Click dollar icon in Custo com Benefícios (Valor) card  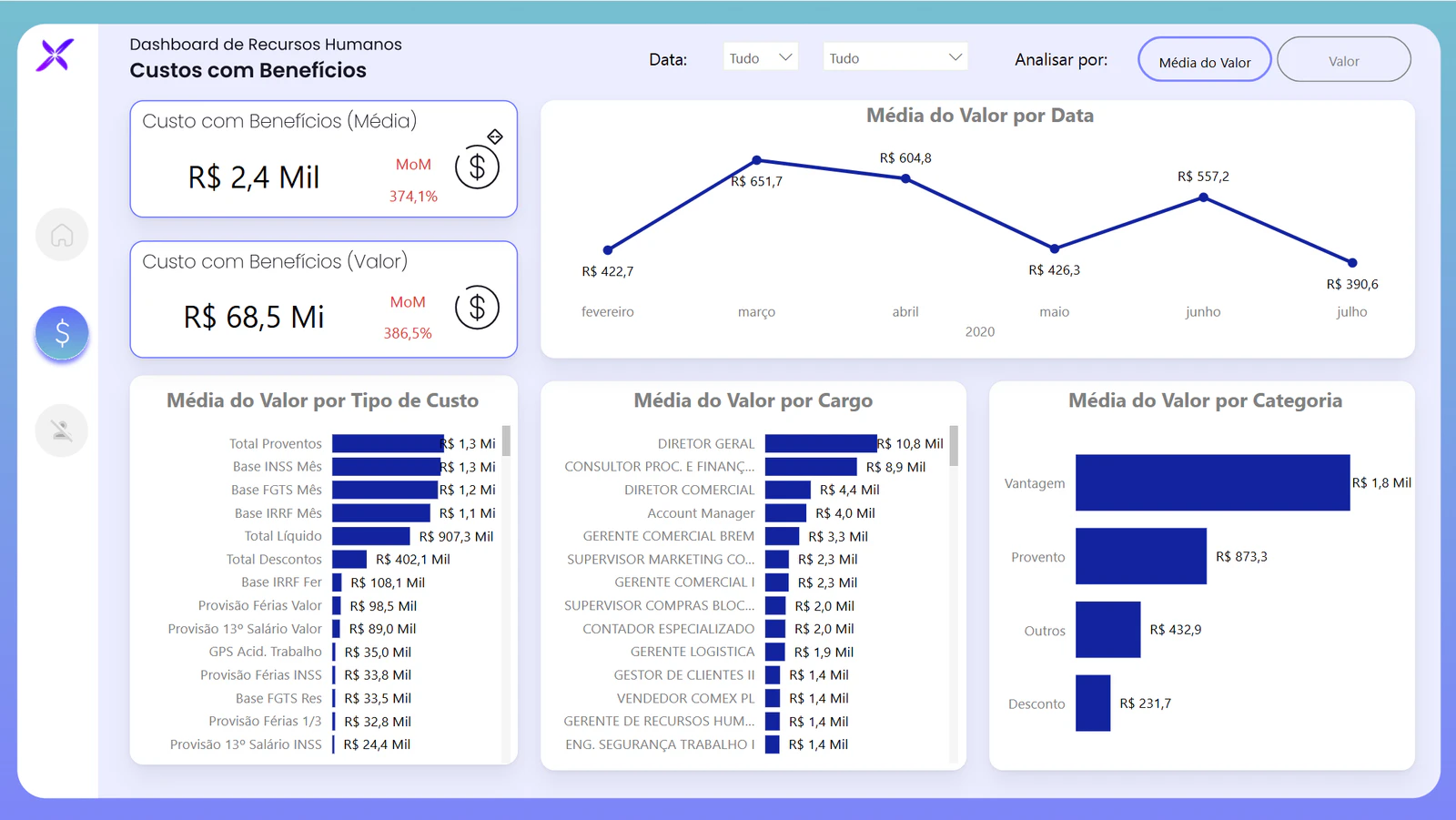[477, 308]
